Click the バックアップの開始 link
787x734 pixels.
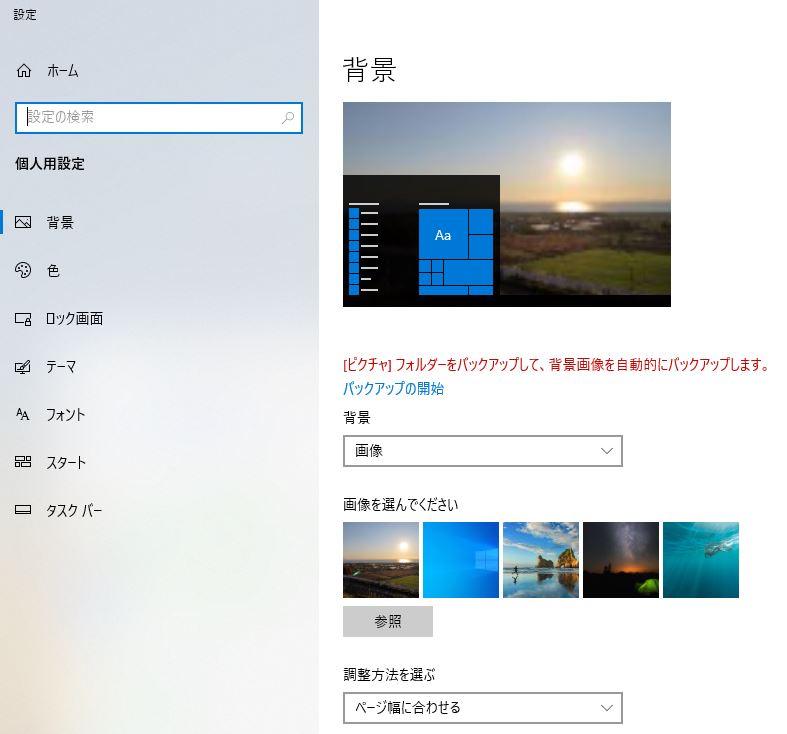click(x=393, y=389)
